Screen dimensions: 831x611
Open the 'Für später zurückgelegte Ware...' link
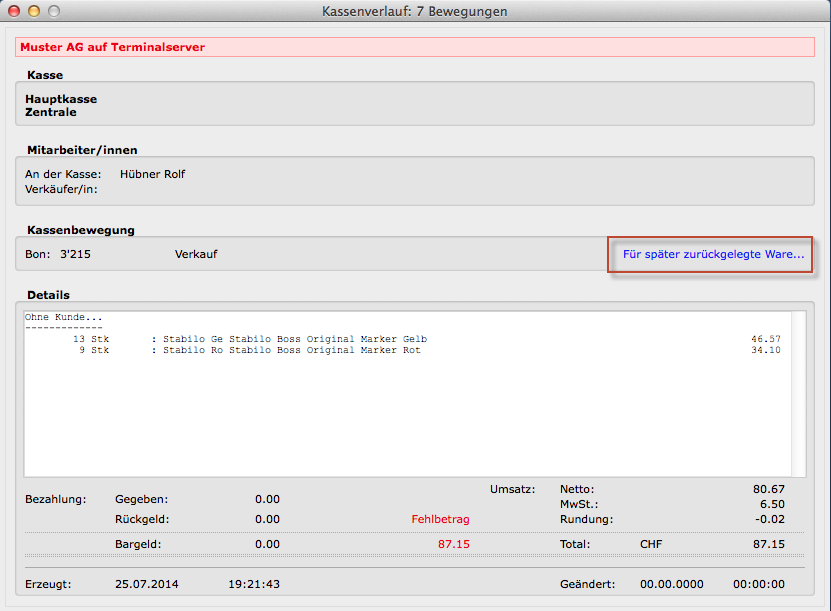click(713, 255)
